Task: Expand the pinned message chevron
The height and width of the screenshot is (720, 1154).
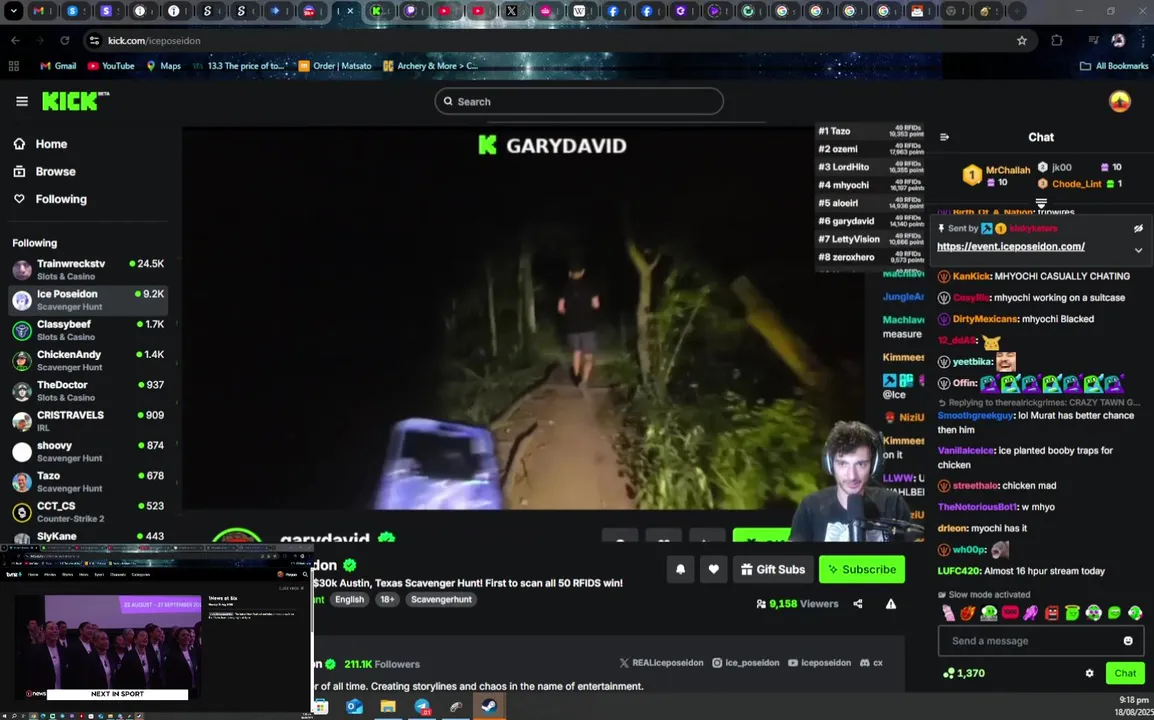Action: point(1138,250)
